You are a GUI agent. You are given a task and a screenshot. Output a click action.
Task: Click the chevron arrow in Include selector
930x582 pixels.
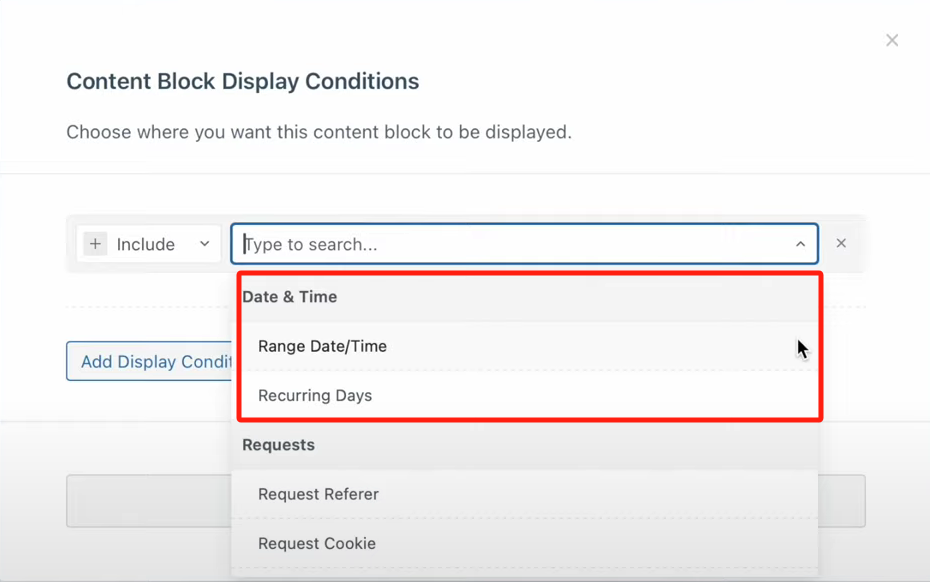204,244
